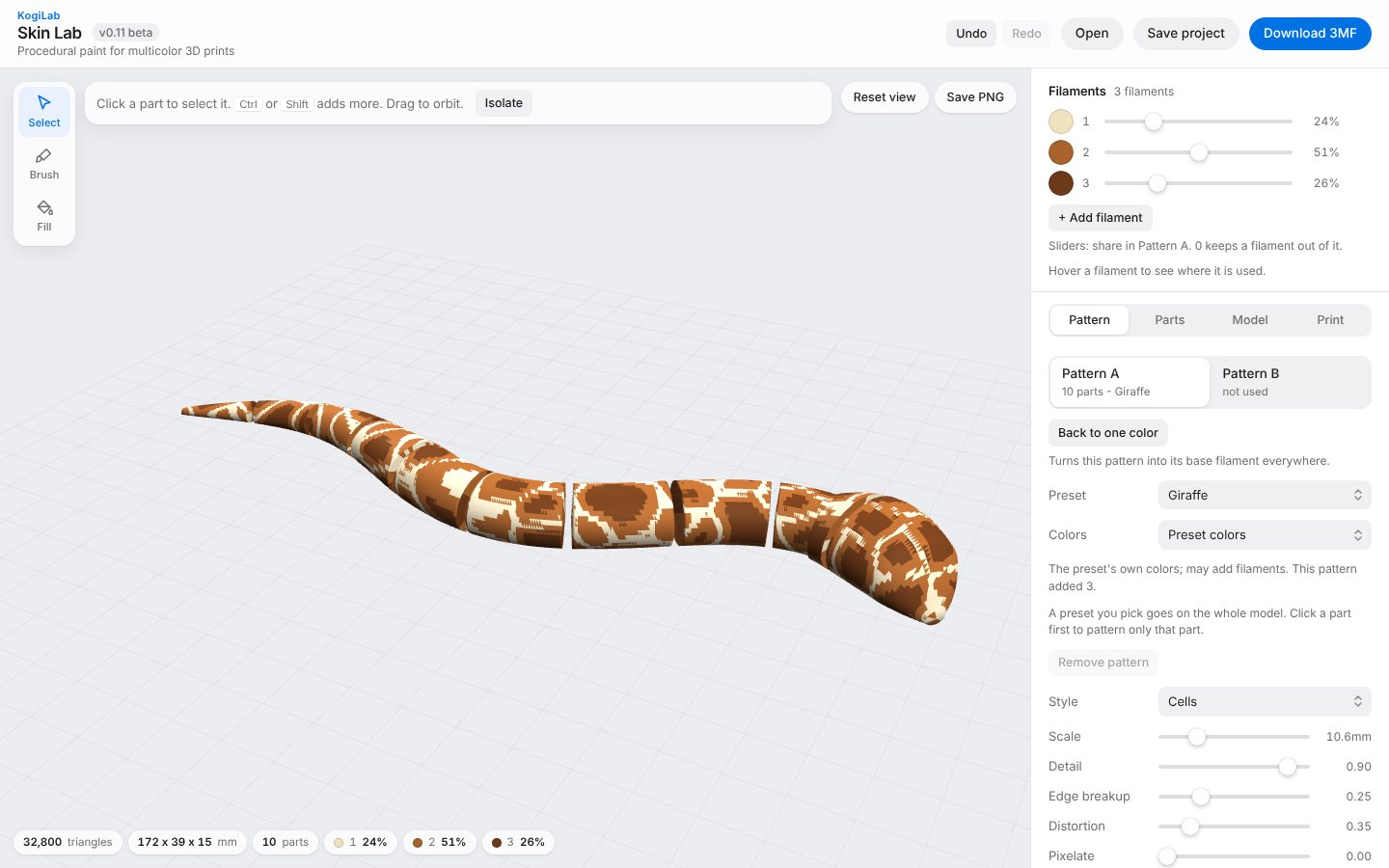Screen dimensions: 1389x868
Task: Toggle the Isolate button
Action: click(x=504, y=103)
